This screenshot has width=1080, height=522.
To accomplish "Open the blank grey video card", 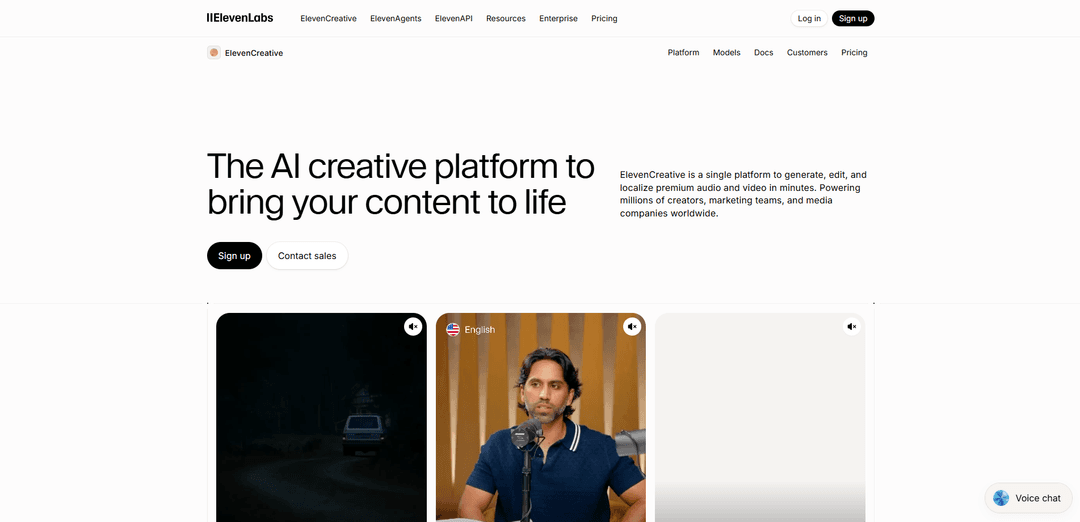I will coord(760,417).
